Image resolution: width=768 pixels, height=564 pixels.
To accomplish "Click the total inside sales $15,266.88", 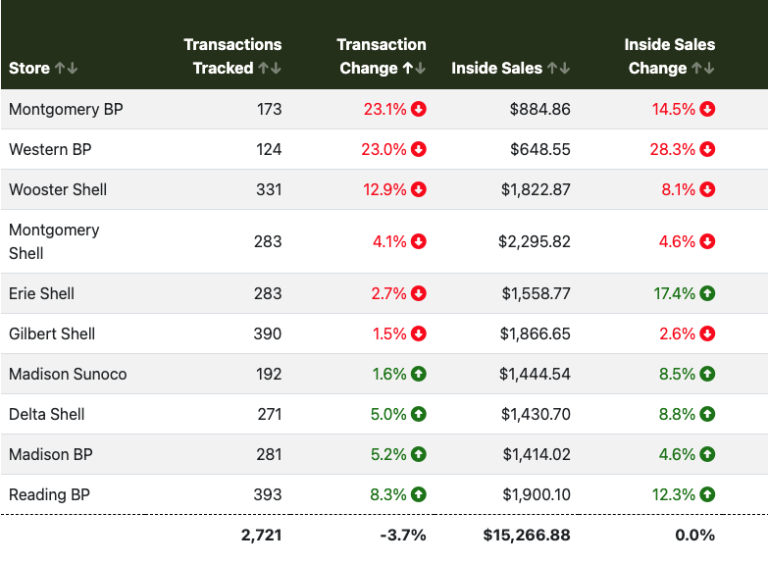I will pos(527,535).
